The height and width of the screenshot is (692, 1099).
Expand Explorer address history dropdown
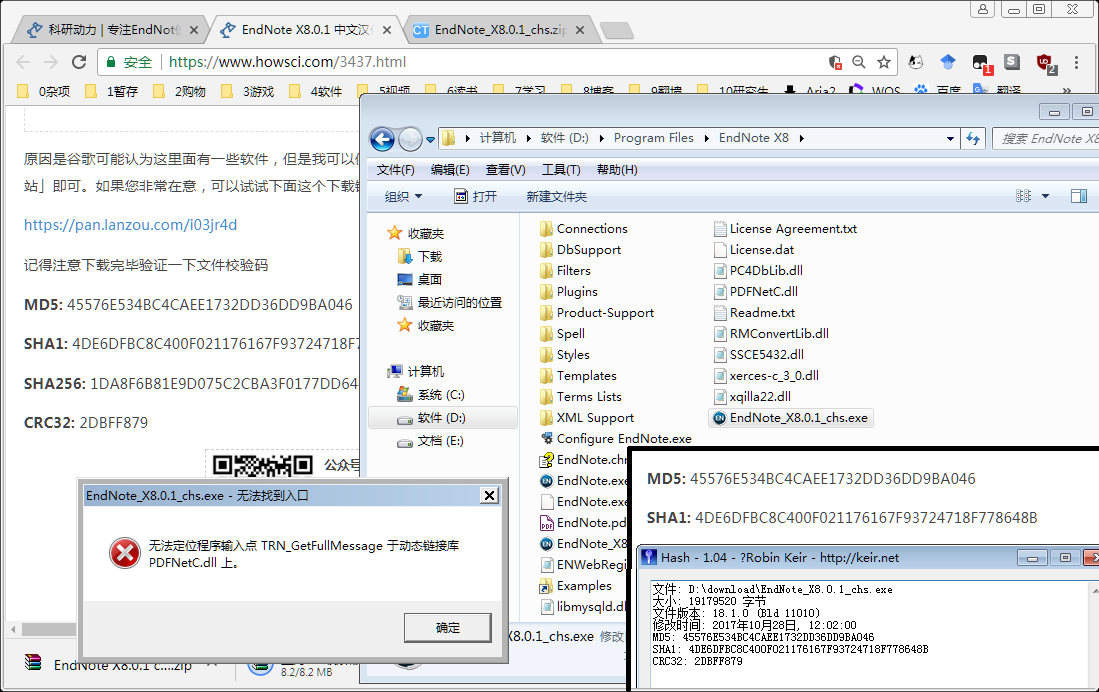[x=950, y=139]
